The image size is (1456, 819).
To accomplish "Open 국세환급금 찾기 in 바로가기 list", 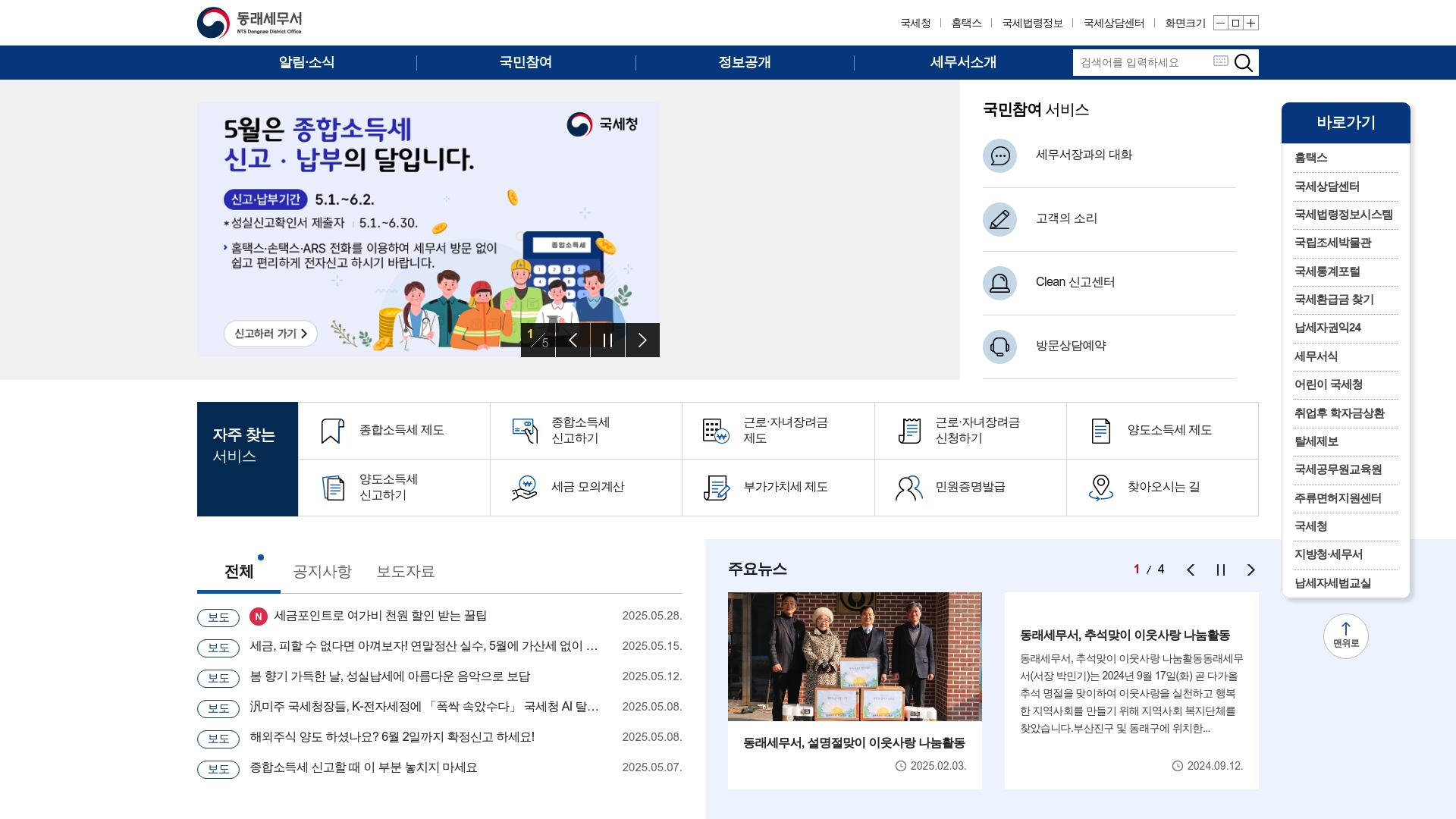I will pos(1334,300).
